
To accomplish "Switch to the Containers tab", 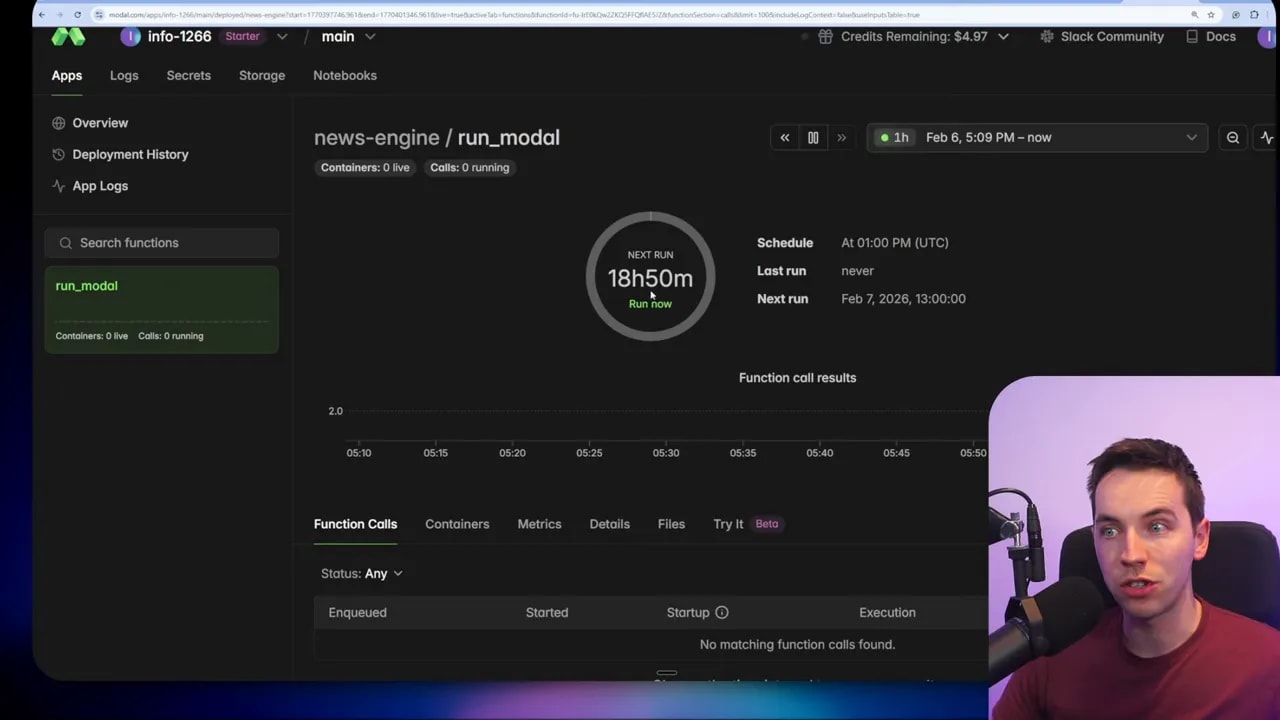I will [x=457, y=523].
